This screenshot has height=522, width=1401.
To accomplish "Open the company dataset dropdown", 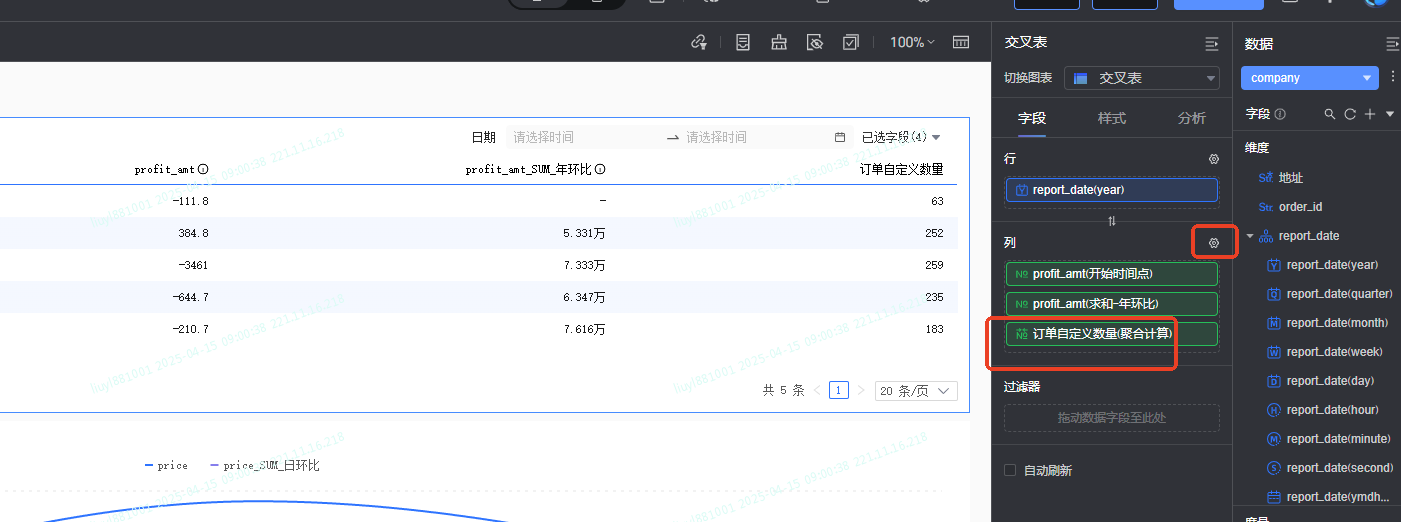I will click(x=1309, y=78).
